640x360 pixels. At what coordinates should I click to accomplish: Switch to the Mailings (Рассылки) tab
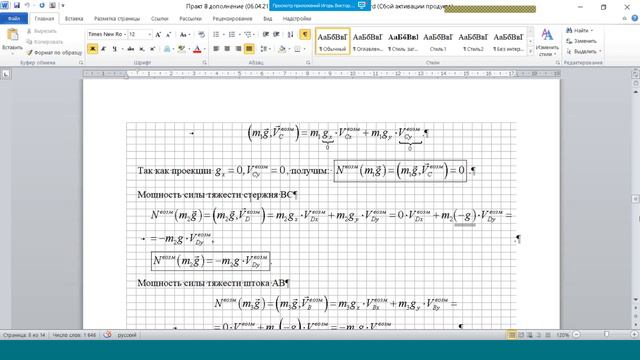(x=190, y=18)
